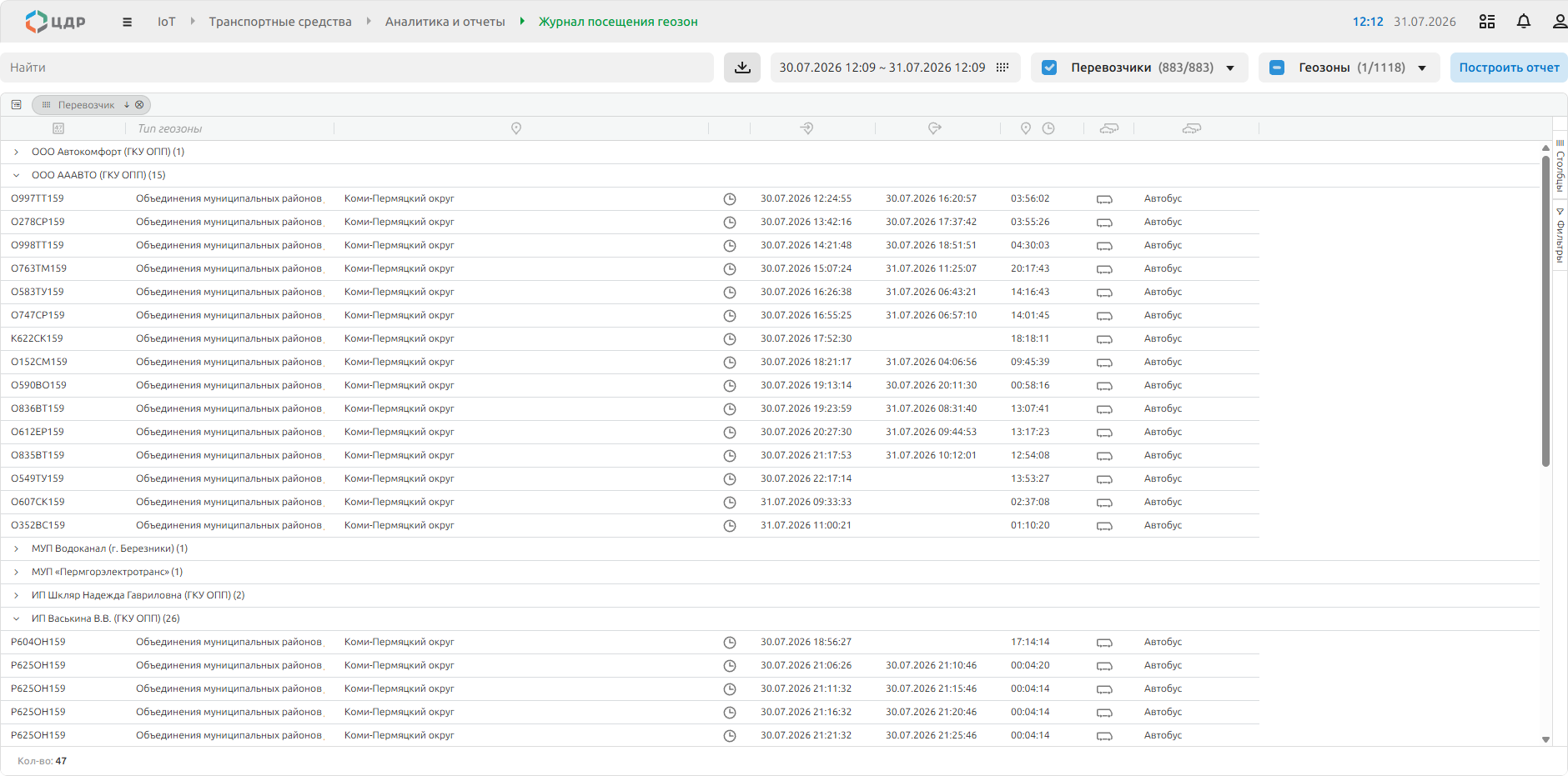Go to IoT breadcrumb
1568x776 pixels.
[x=167, y=22]
